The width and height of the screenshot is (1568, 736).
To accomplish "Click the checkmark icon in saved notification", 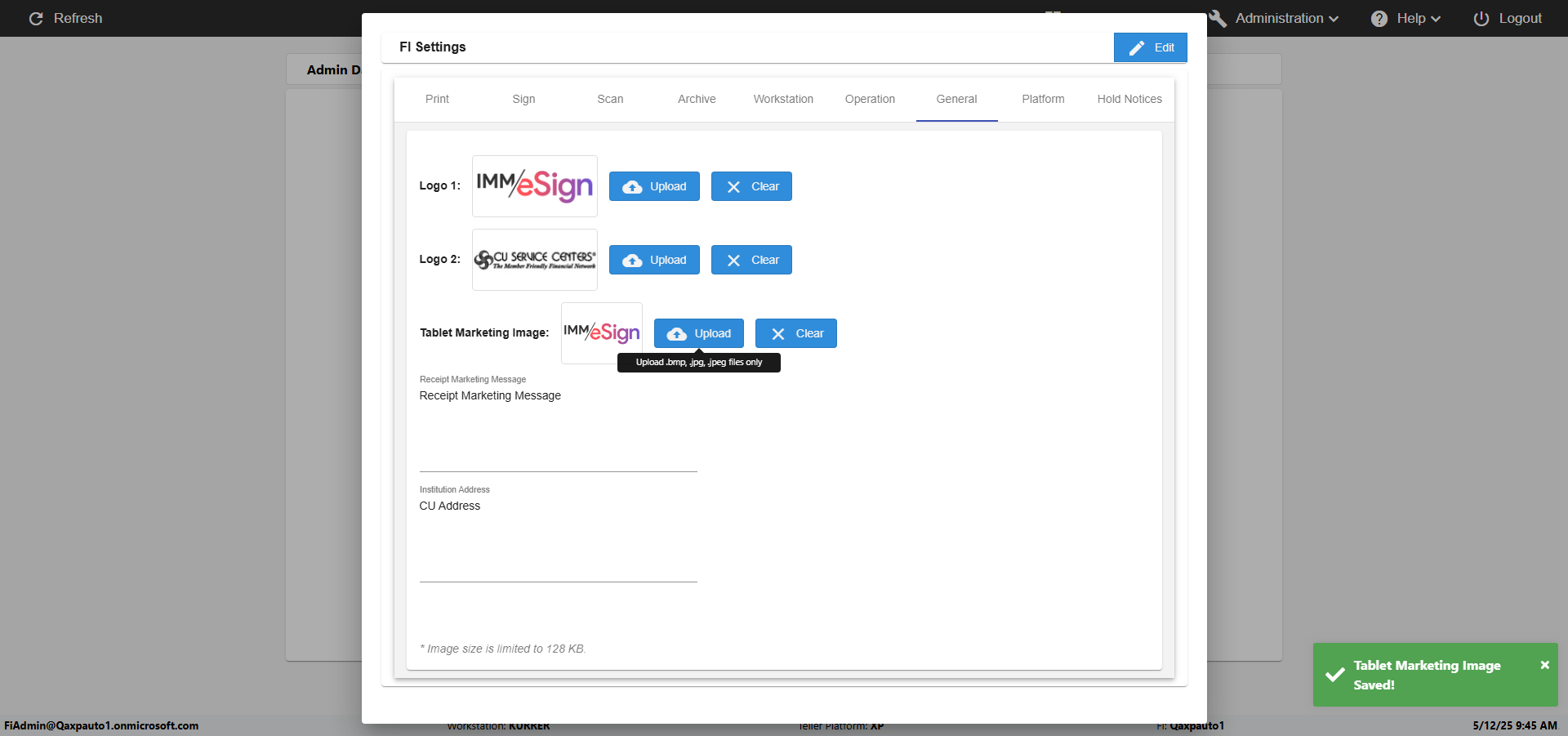I will pyautogui.click(x=1335, y=675).
